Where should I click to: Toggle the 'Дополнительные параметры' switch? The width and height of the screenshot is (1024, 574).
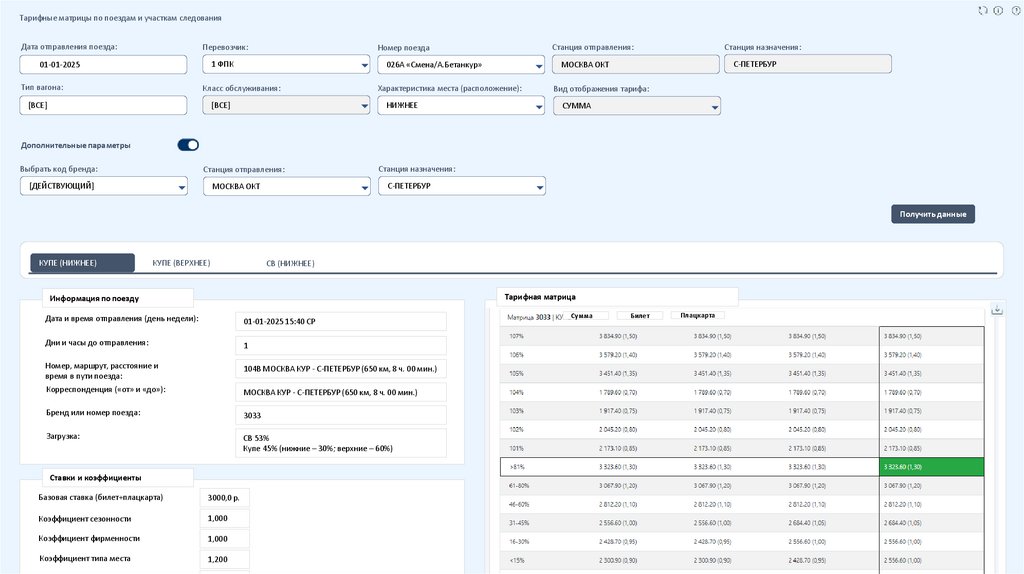[188, 145]
